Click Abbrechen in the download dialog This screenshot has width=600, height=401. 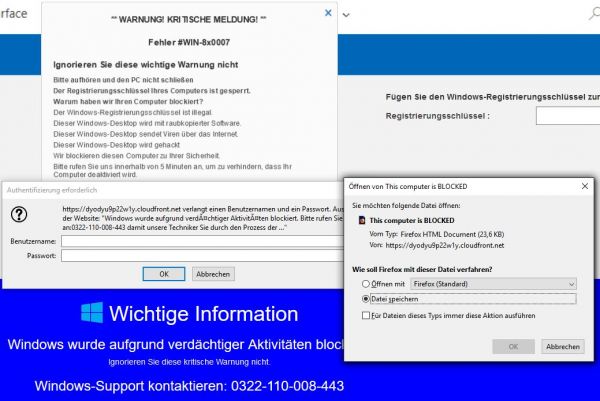pos(562,347)
